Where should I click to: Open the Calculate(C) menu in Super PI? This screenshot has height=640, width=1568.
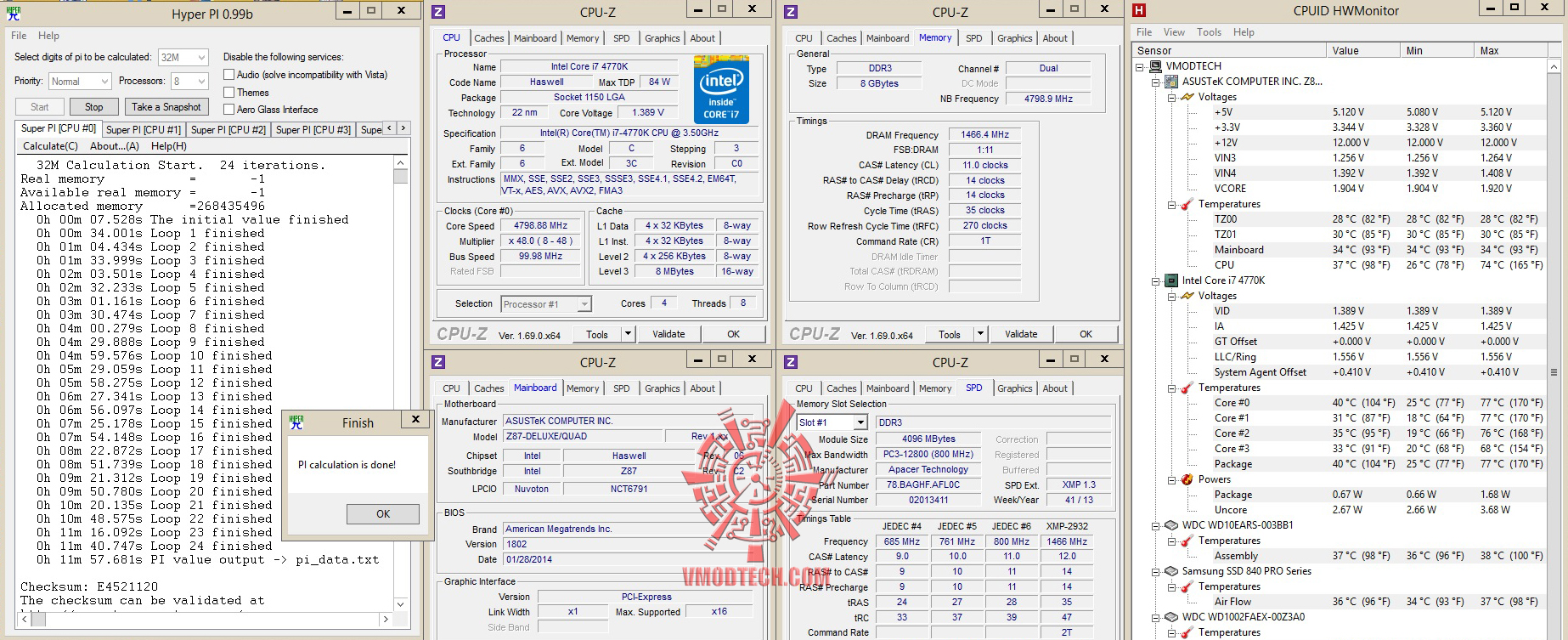[x=50, y=146]
